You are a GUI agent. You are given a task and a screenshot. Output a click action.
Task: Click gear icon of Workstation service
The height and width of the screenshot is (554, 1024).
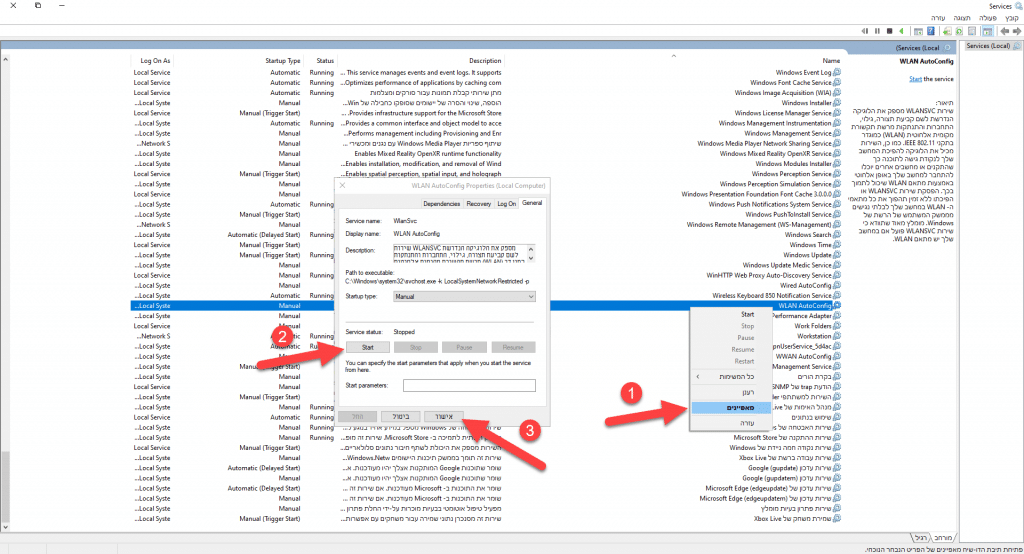click(837, 336)
